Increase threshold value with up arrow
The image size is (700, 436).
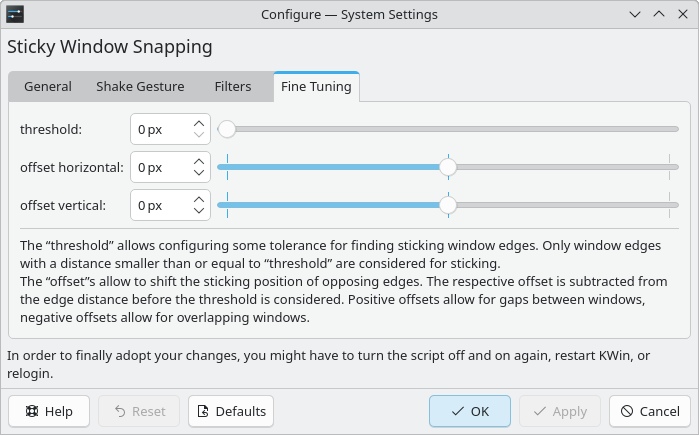coord(199,124)
